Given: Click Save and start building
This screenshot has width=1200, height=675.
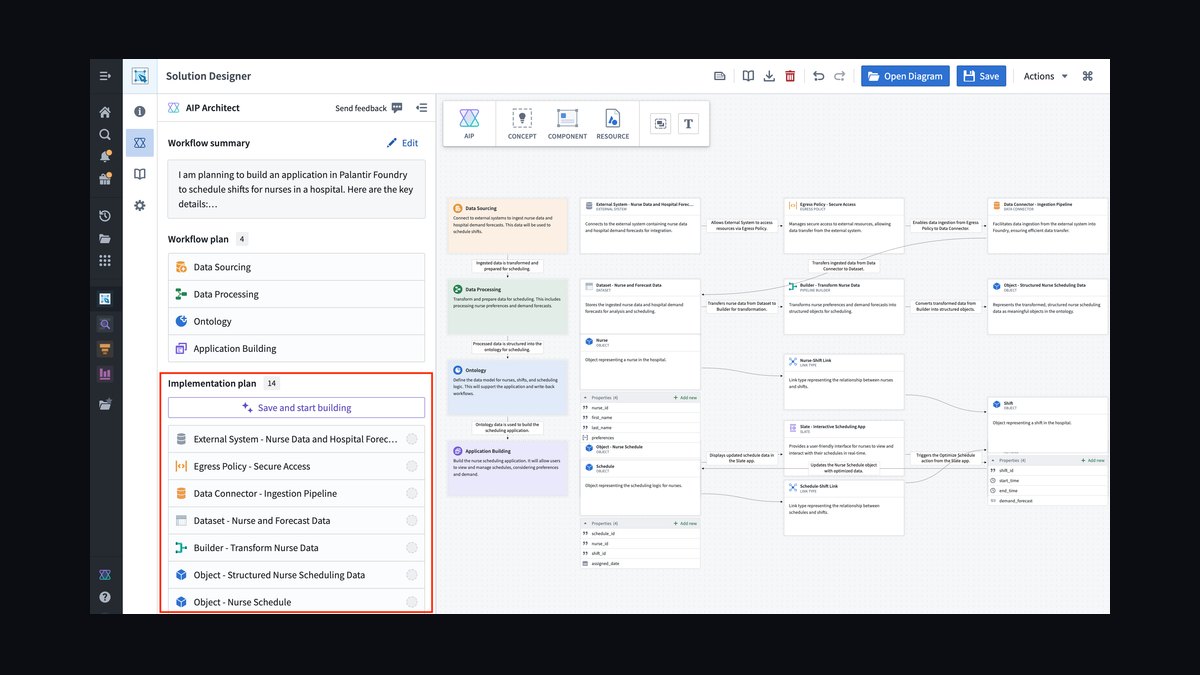Looking at the screenshot, I should (296, 408).
